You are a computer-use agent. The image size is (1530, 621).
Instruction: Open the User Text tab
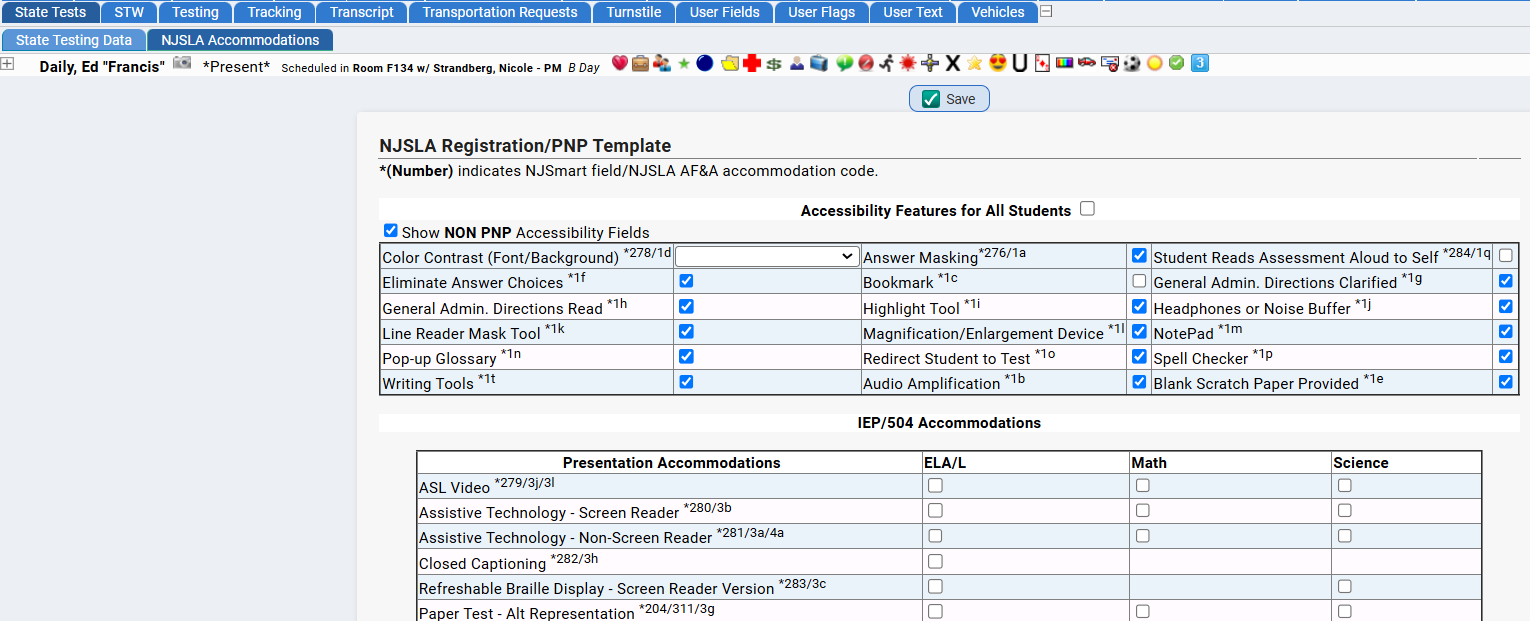pyautogui.click(x=913, y=12)
